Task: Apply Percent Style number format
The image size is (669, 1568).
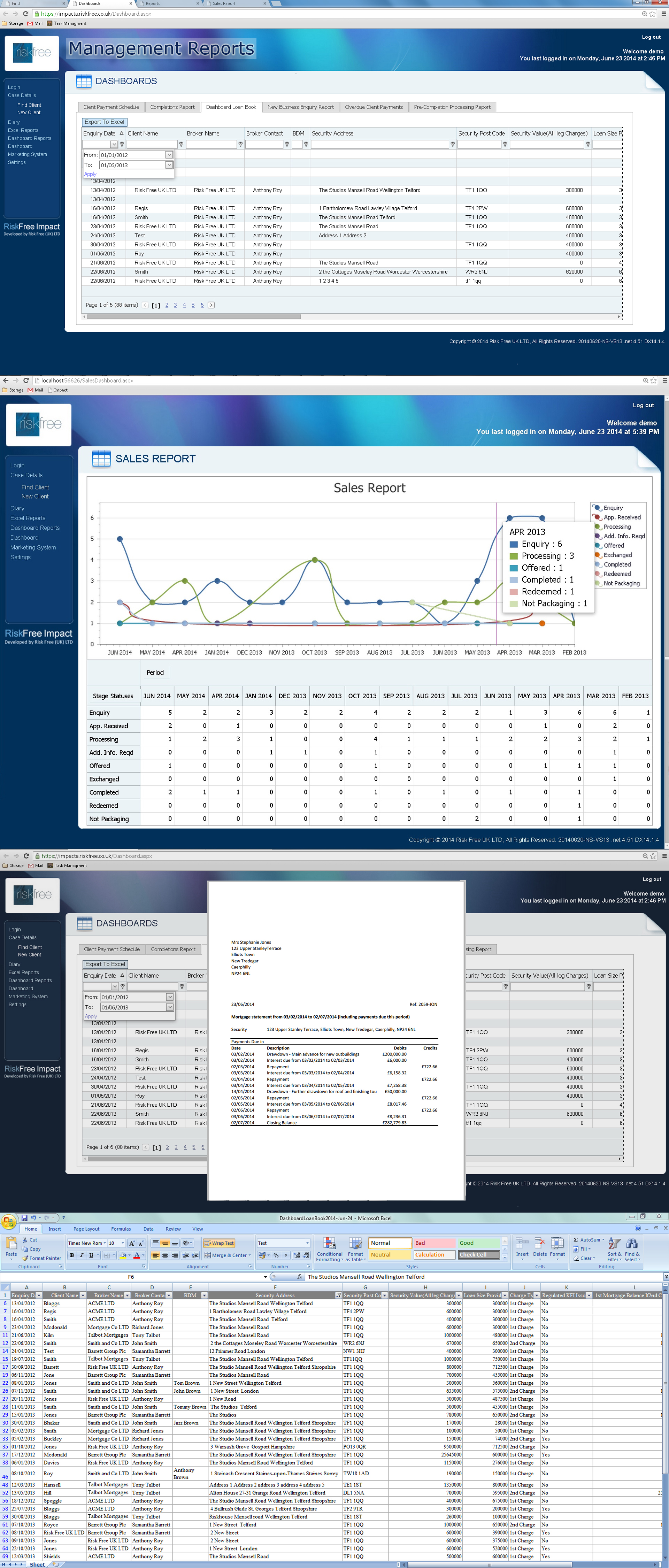Action: point(276,1255)
